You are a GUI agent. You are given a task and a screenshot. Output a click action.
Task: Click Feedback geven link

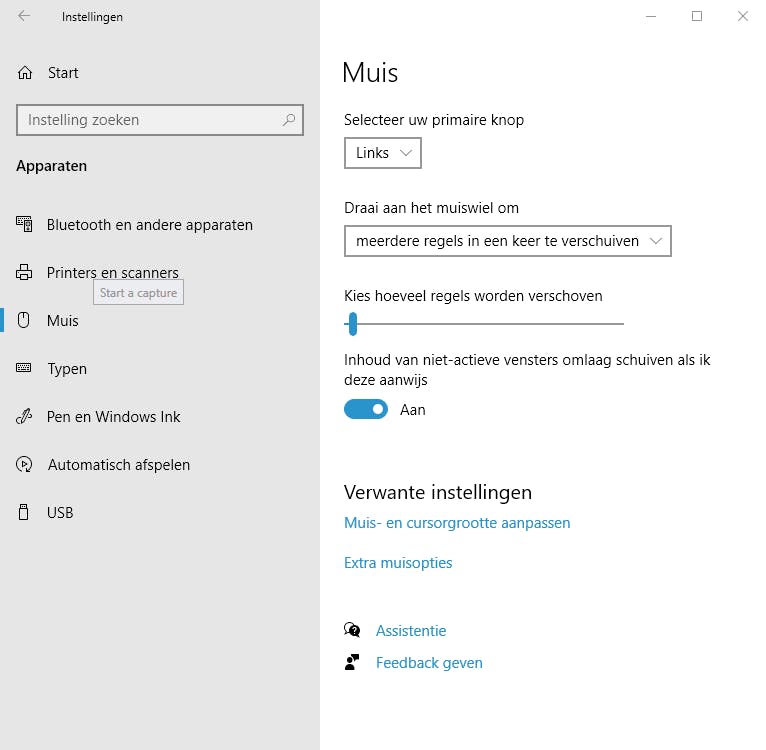(429, 663)
